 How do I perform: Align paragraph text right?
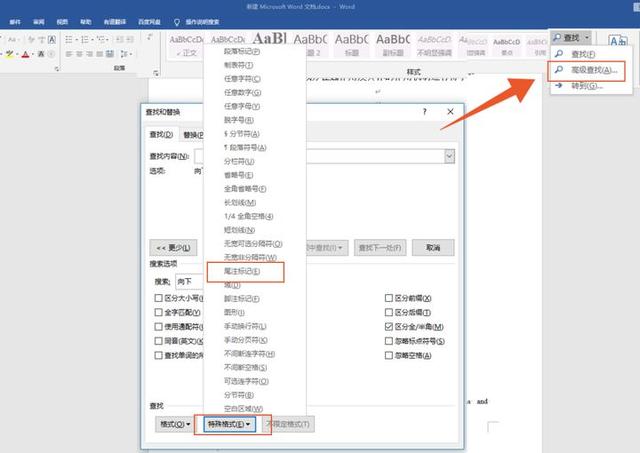89,54
